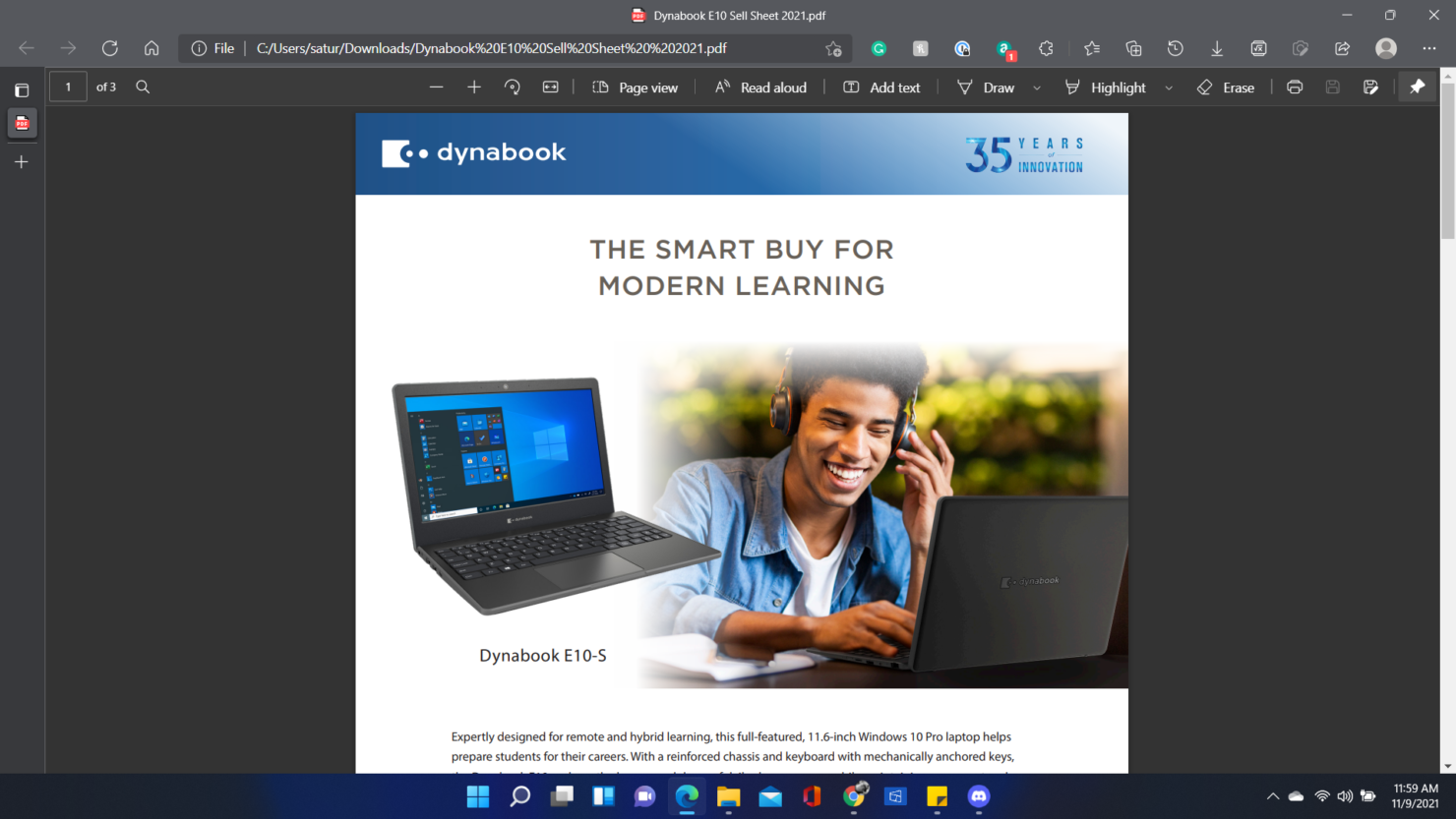The height and width of the screenshot is (819, 1456).
Task: Select the Add text tool
Action: [881, 88]
